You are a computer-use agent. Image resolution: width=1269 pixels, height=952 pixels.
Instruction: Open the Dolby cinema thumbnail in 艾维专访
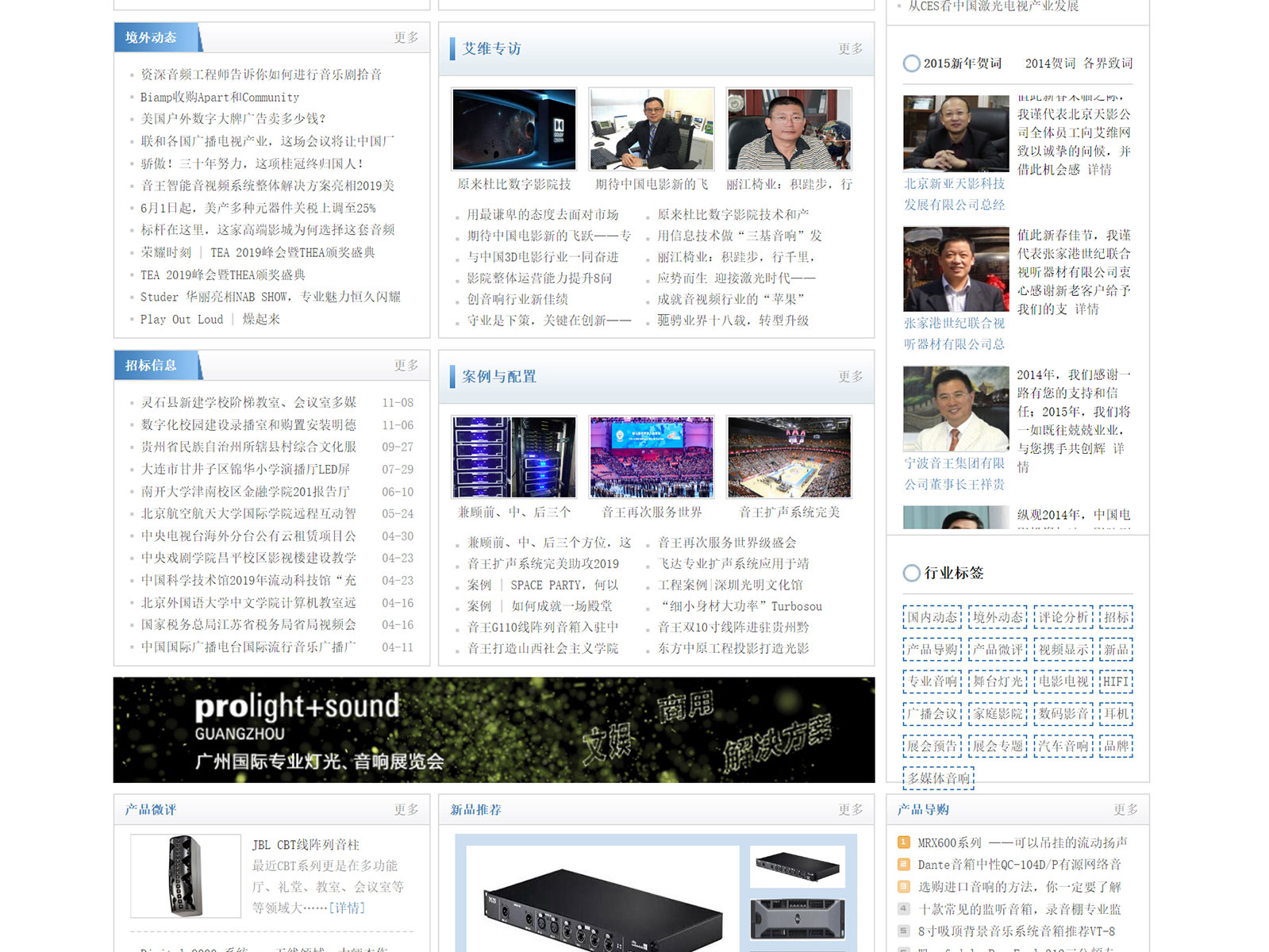tap(513, 129)
